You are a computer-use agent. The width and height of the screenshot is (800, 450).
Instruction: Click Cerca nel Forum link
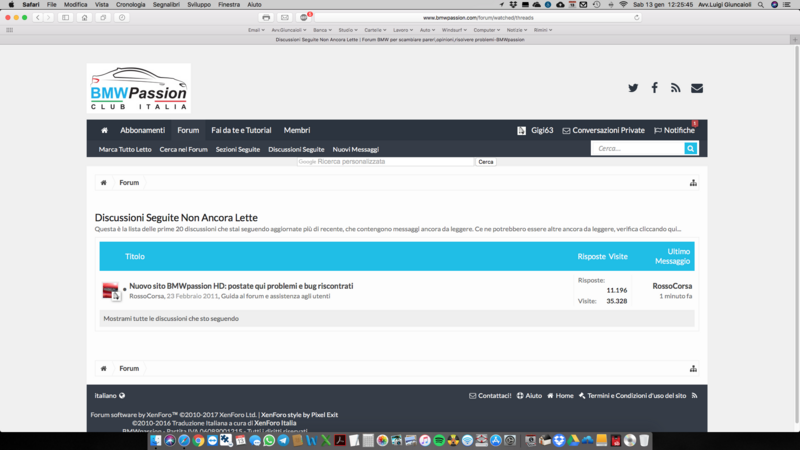click(184, 149)
